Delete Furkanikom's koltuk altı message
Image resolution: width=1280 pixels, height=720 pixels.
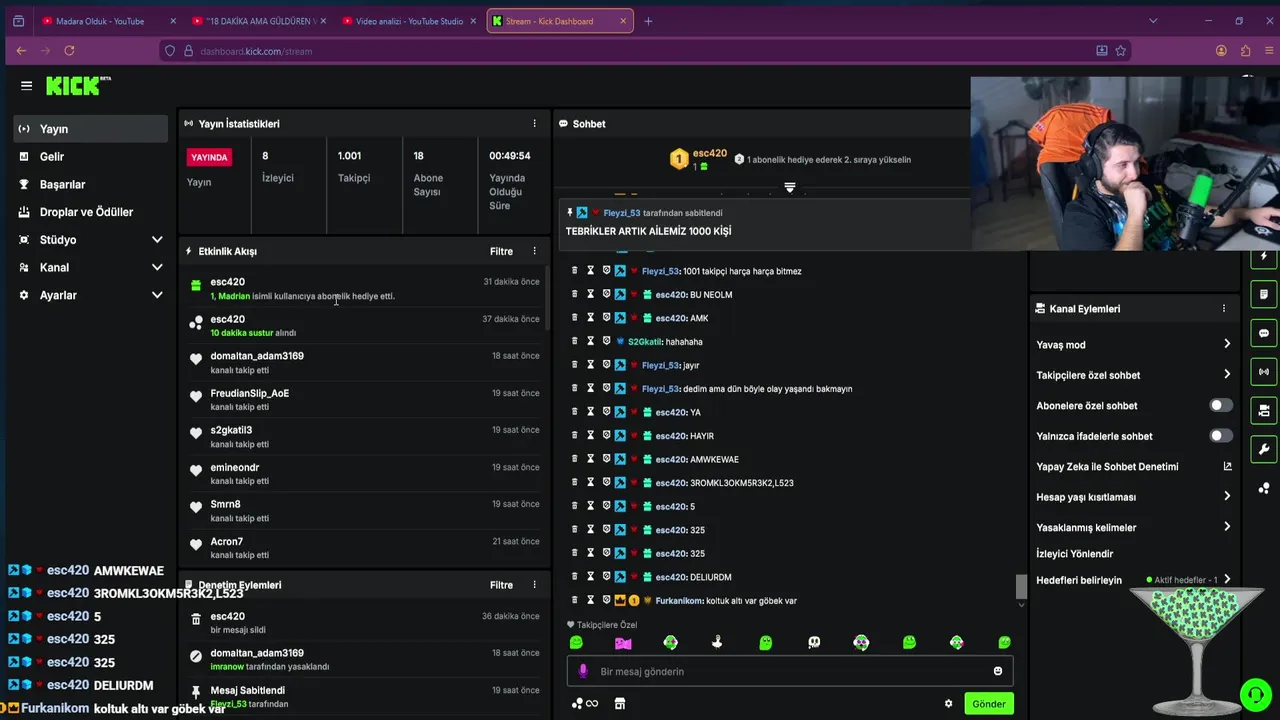(575, 600)
